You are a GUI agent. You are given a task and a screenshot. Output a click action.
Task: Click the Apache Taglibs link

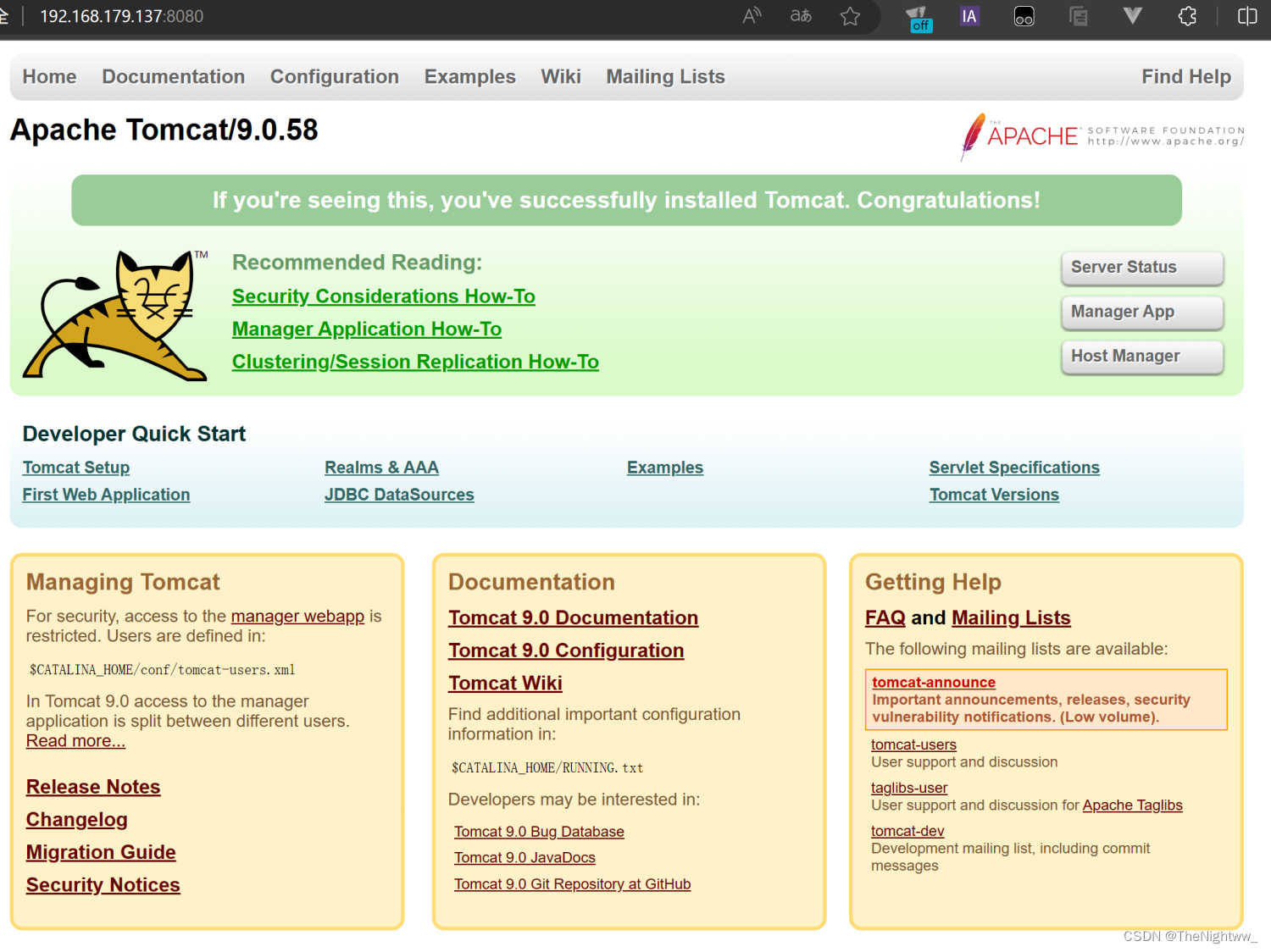pos(1132,805)
